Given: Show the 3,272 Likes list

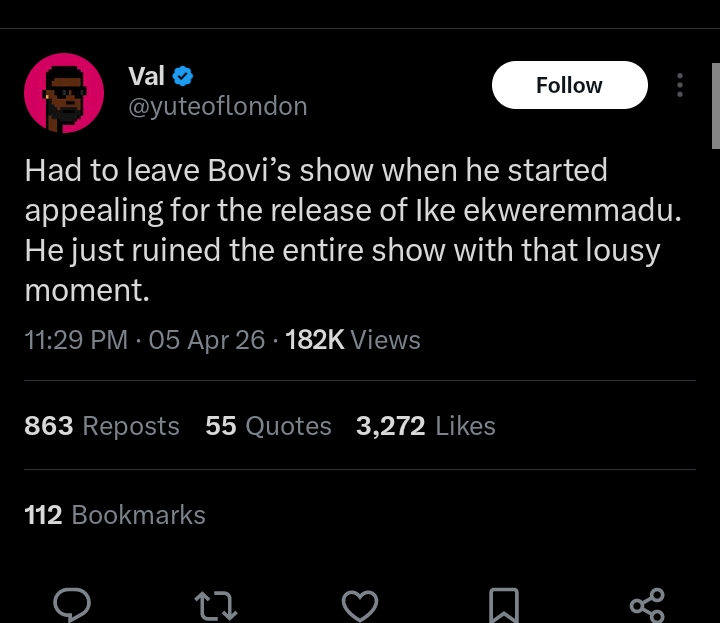Looking at the screenshot, I should [426, 426].
